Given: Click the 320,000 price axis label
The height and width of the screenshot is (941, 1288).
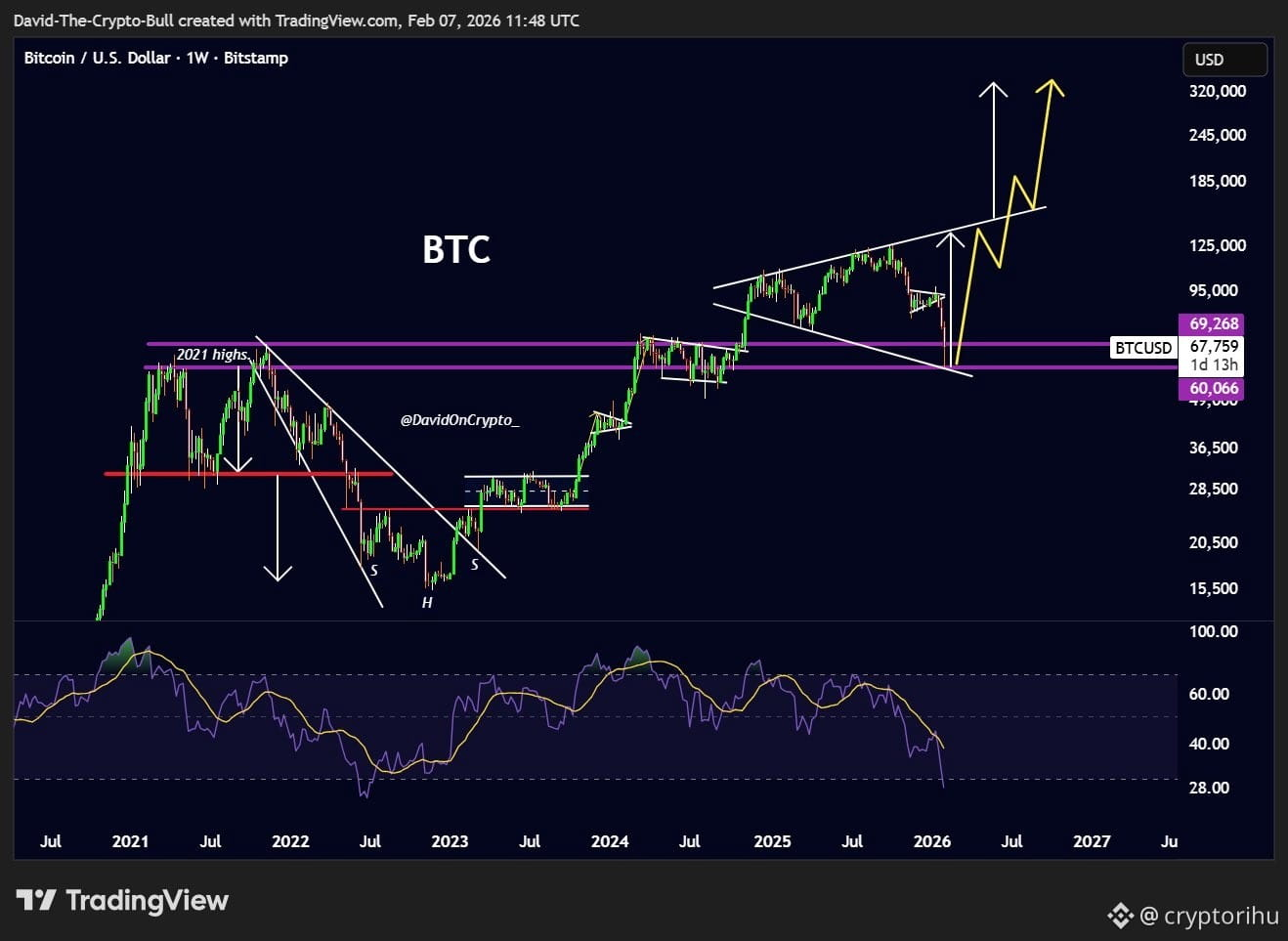Looking at the screenshot, I should coord(1218,91).
